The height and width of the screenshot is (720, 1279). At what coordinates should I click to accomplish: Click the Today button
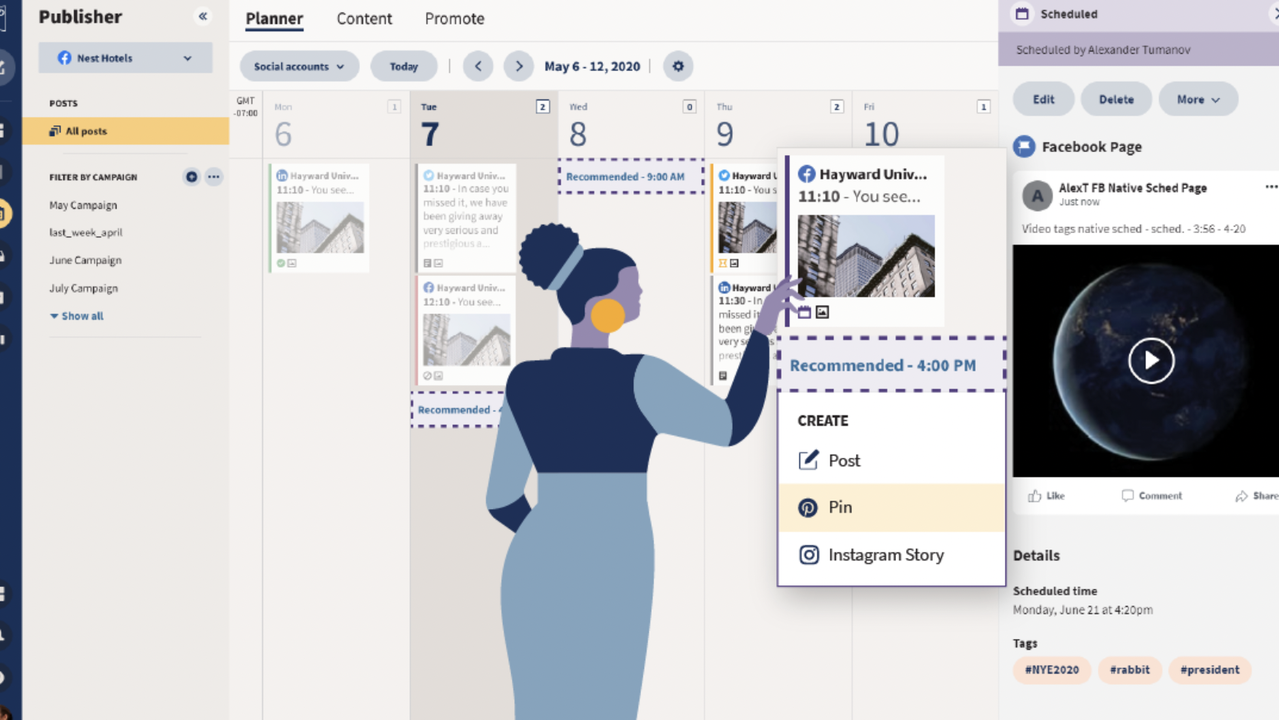(x=404, y=66)
